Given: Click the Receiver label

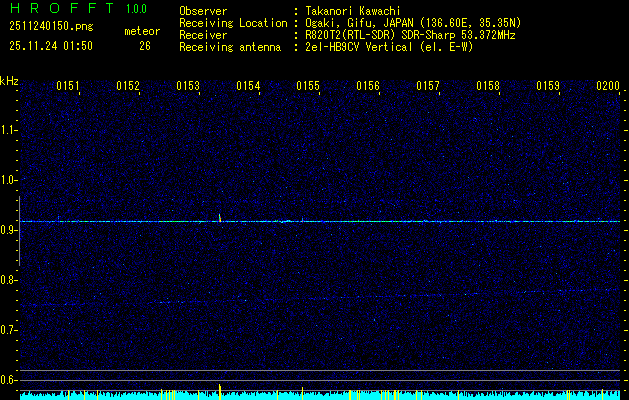Looking at the screenshot, I should coord(203,35).
